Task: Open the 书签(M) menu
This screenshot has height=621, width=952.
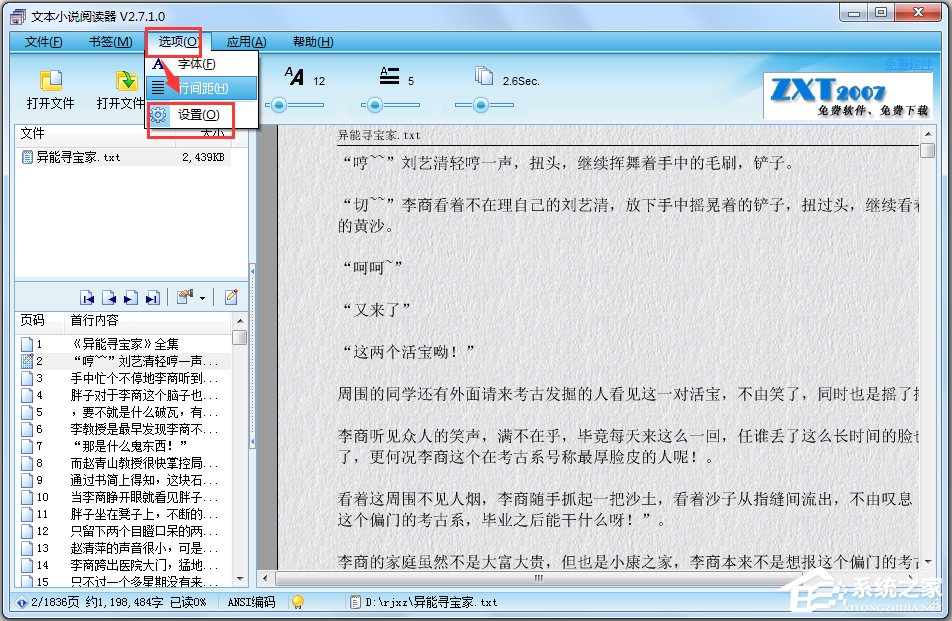Action: click(106, 41)
